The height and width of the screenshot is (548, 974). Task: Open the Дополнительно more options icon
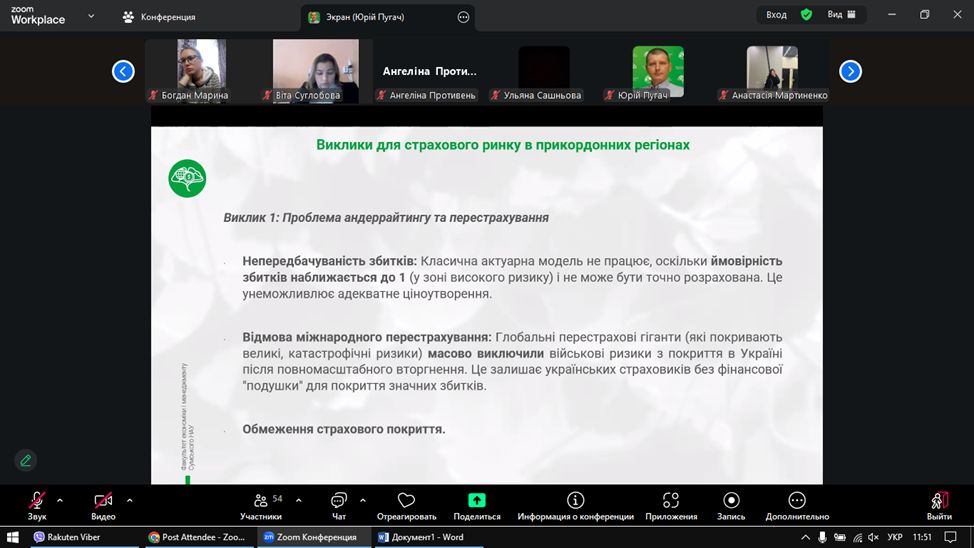[x=797, y=505]
